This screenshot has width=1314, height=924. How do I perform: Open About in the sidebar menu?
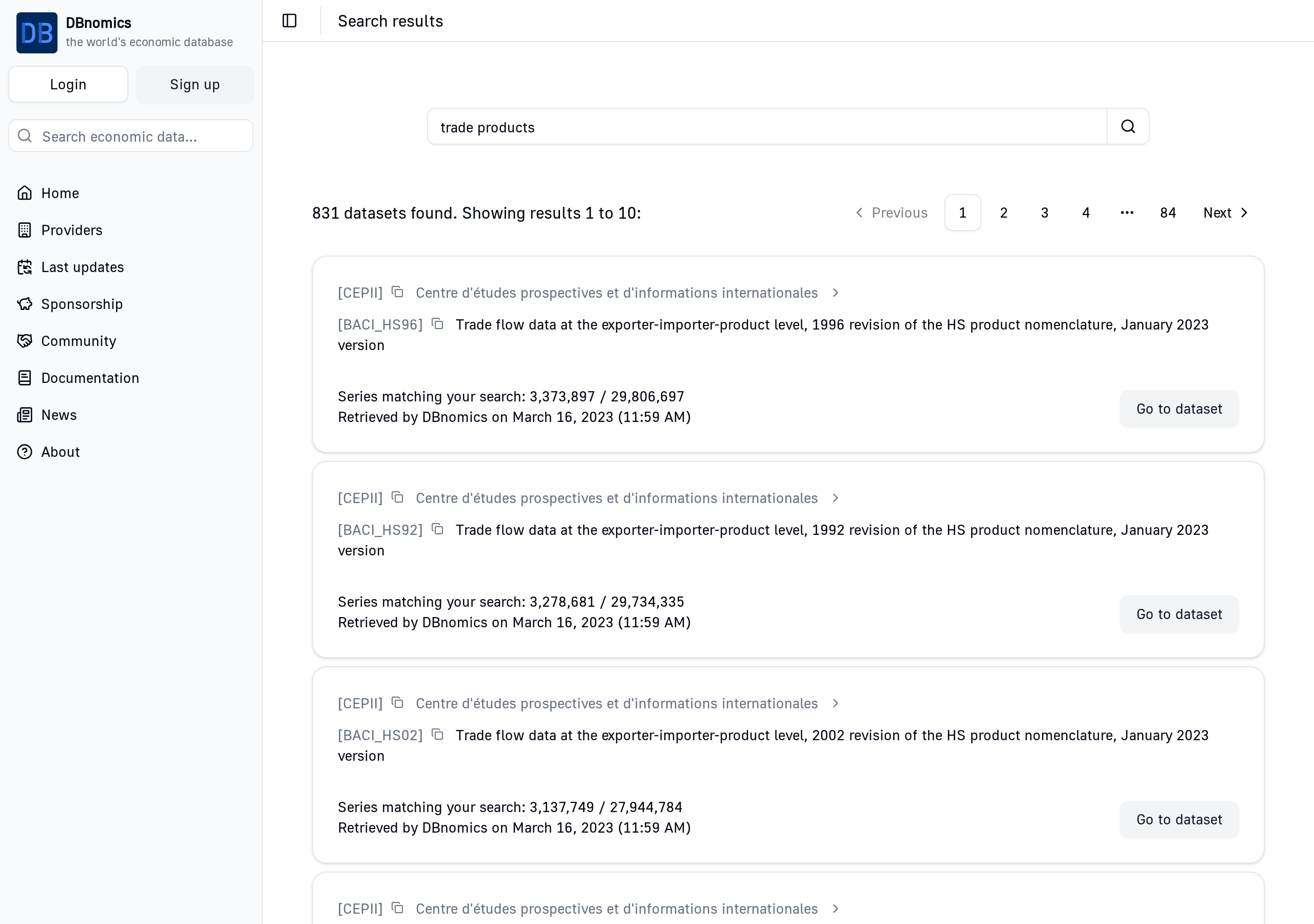tap(131, 452)
